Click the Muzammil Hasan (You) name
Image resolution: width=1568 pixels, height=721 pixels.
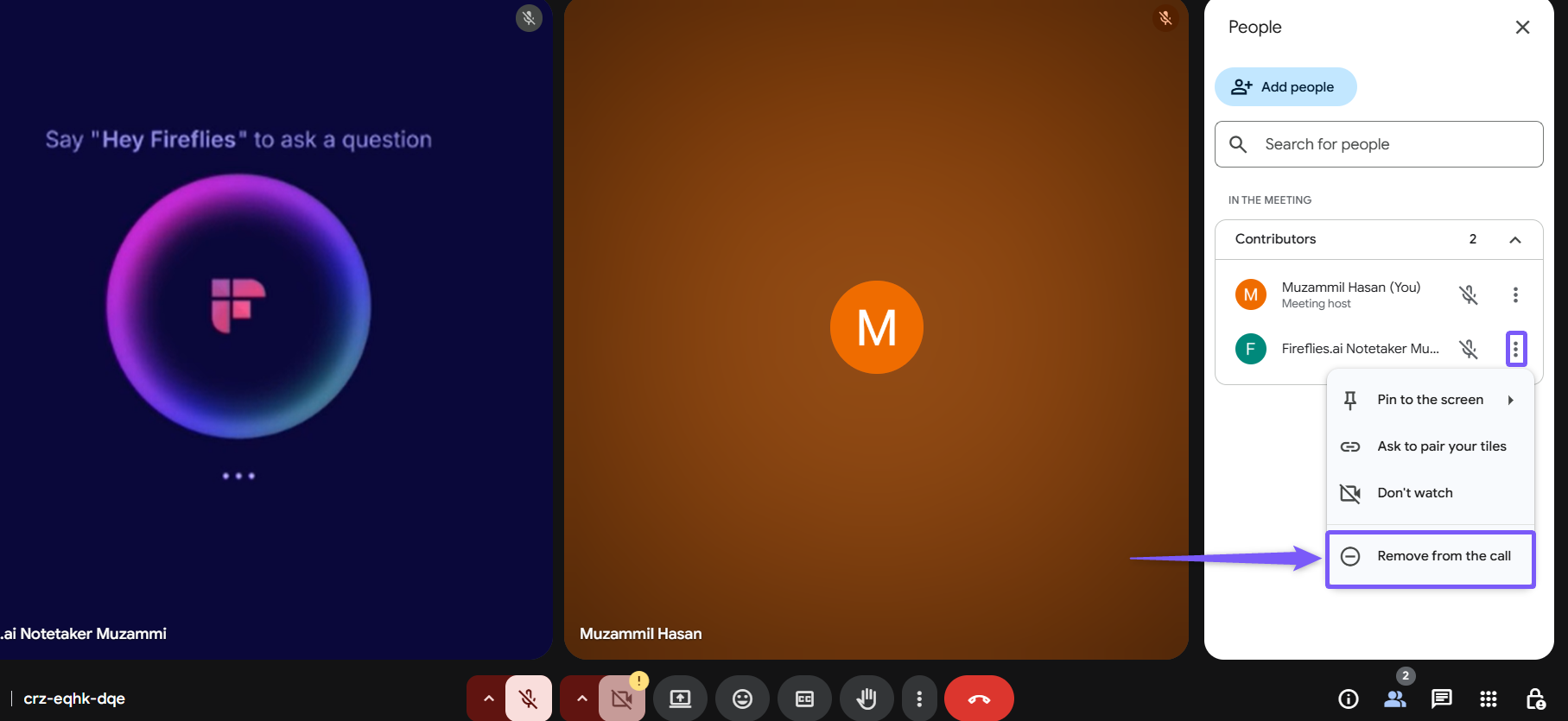pos(1351,288)
